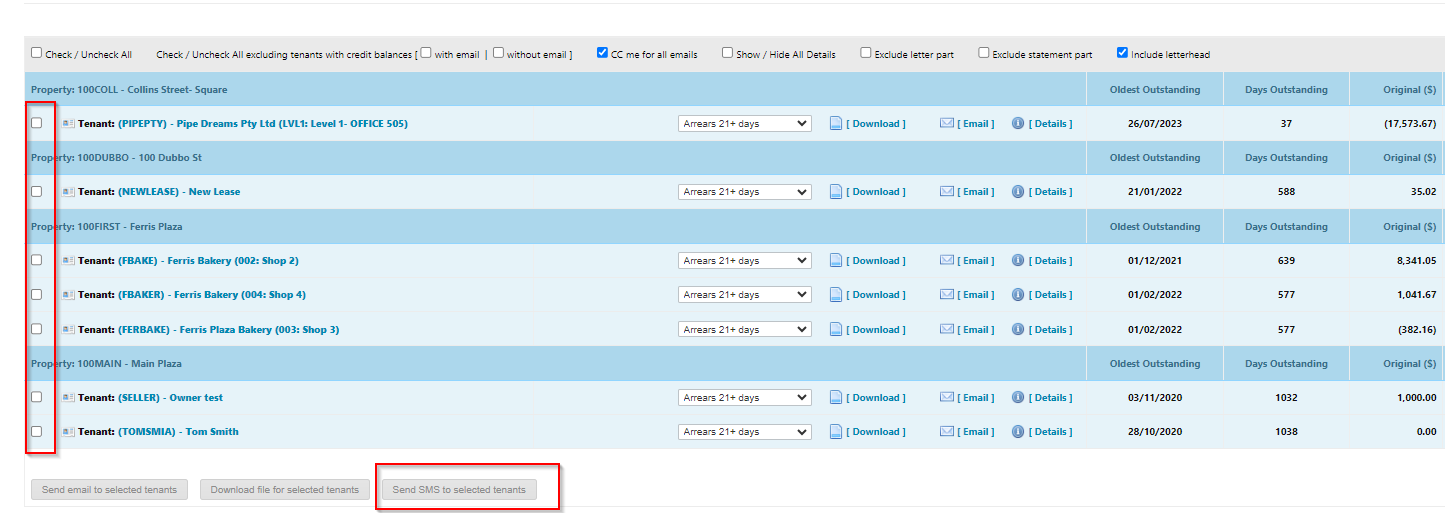Toggle the Check / Uncheck All checkbox
The width and height of the screenshot is (1445, 513).
click(37, 53)
